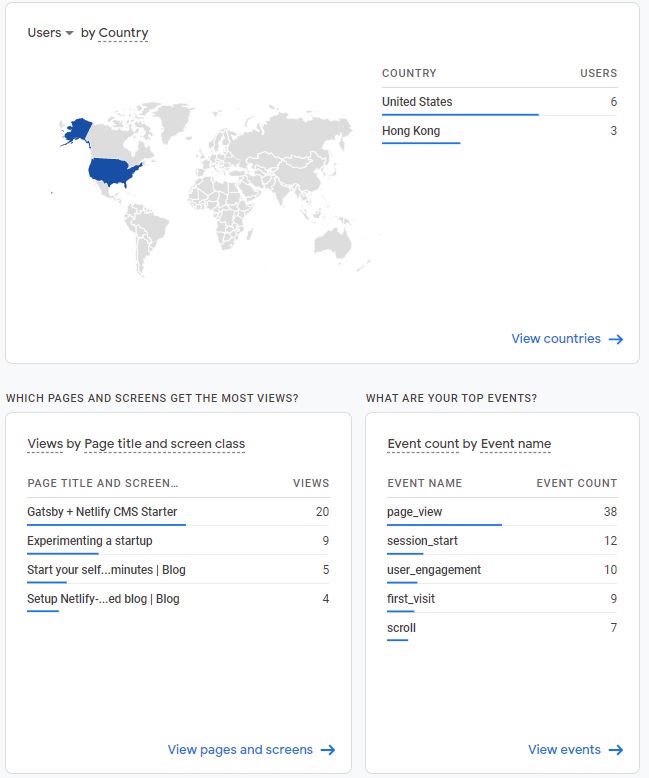
Task: Open the Event count metric selector
Action: tap(423, 444)
